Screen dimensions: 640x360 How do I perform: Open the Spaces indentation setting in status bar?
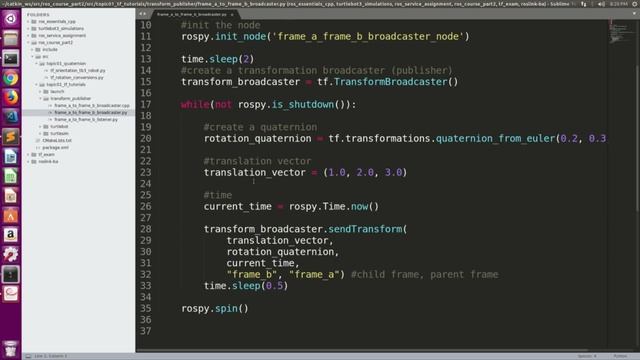click(x=587, y=356)
